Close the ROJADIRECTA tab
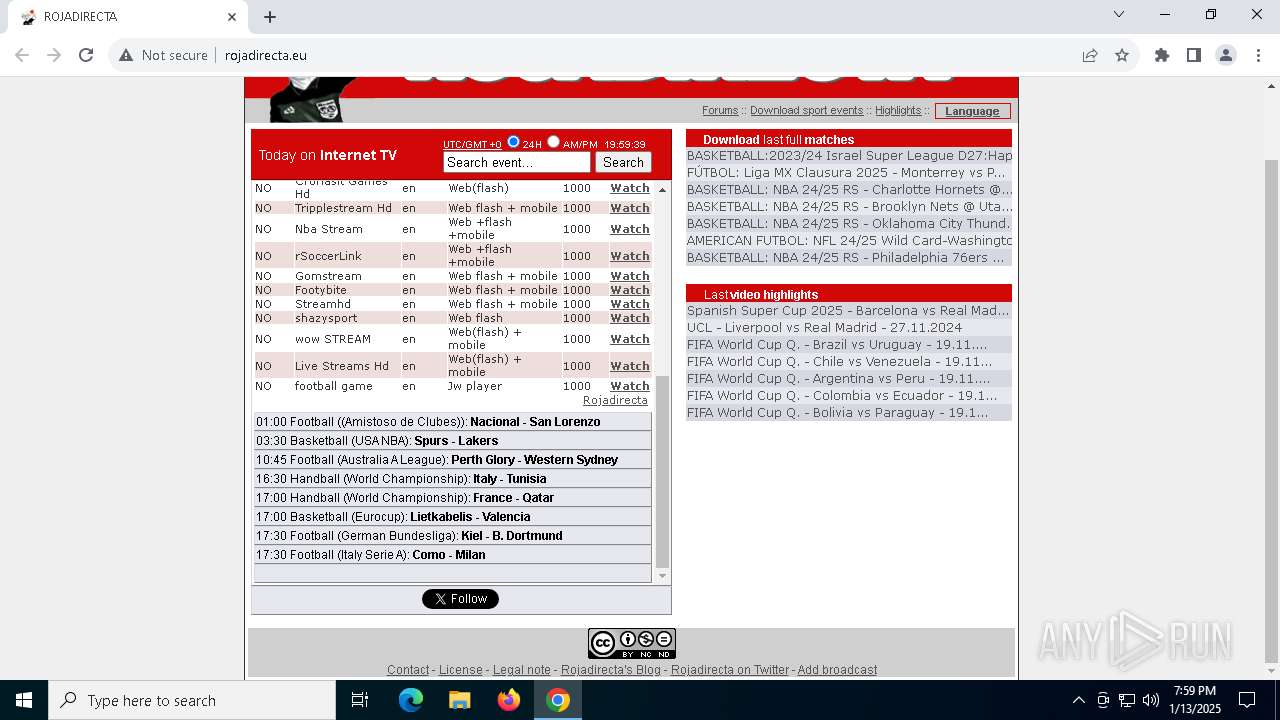 232,17
